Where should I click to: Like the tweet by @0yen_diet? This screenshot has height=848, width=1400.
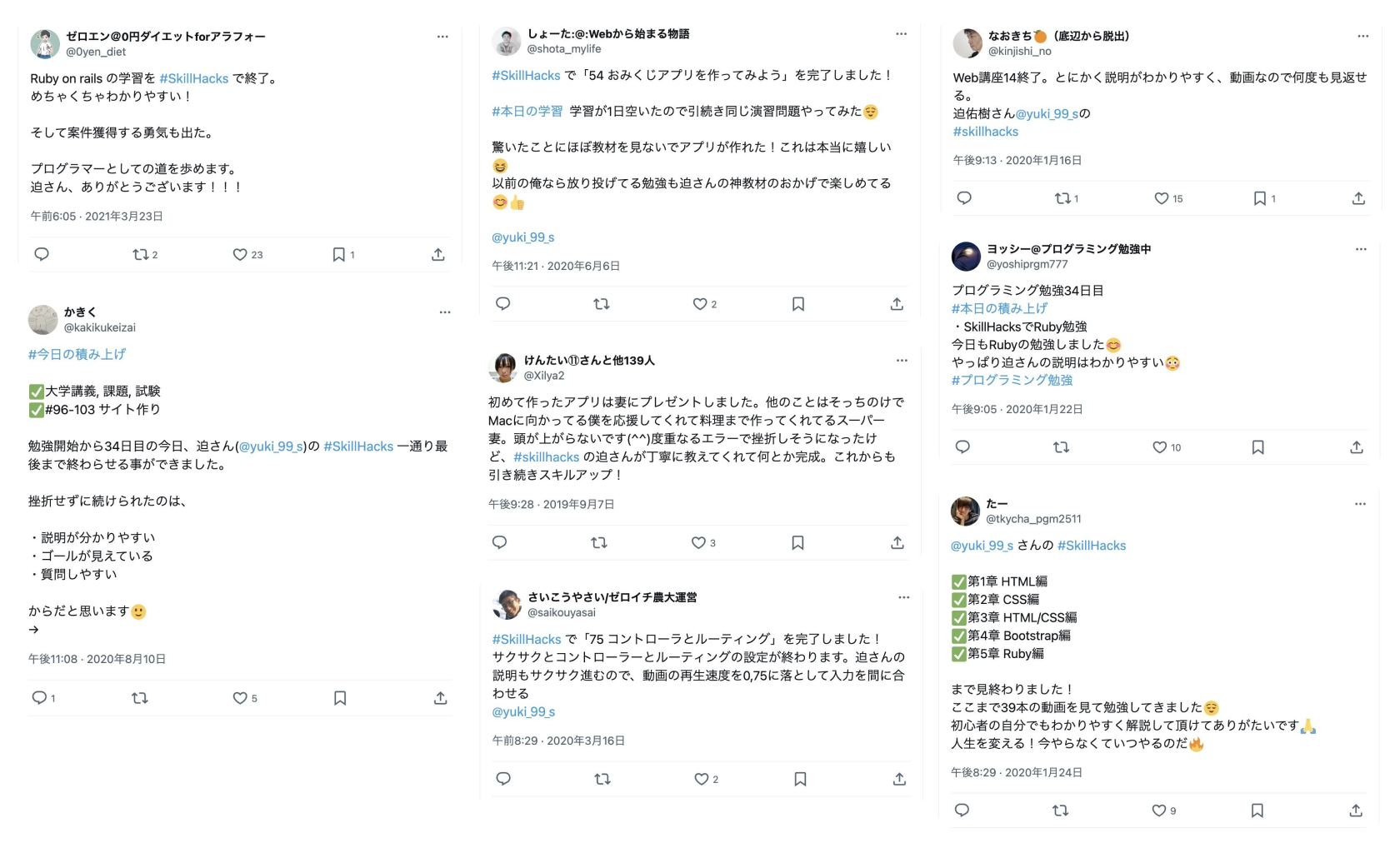click(x=247, y=255)
